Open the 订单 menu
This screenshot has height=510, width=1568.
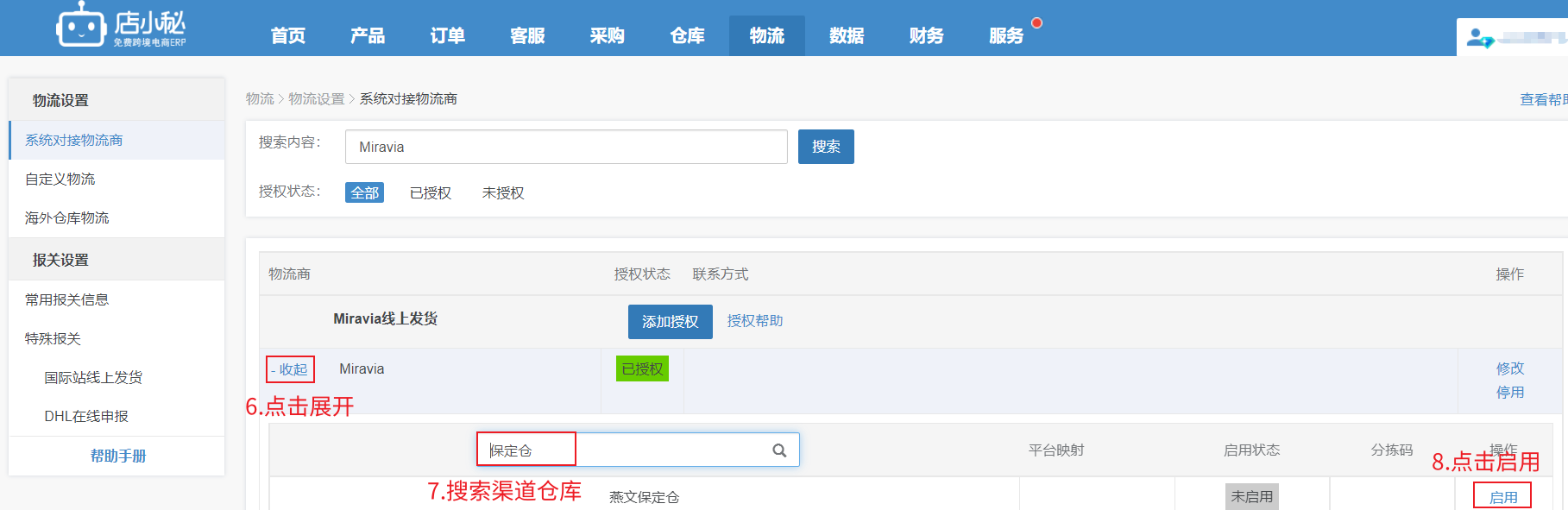pos(448,35)
